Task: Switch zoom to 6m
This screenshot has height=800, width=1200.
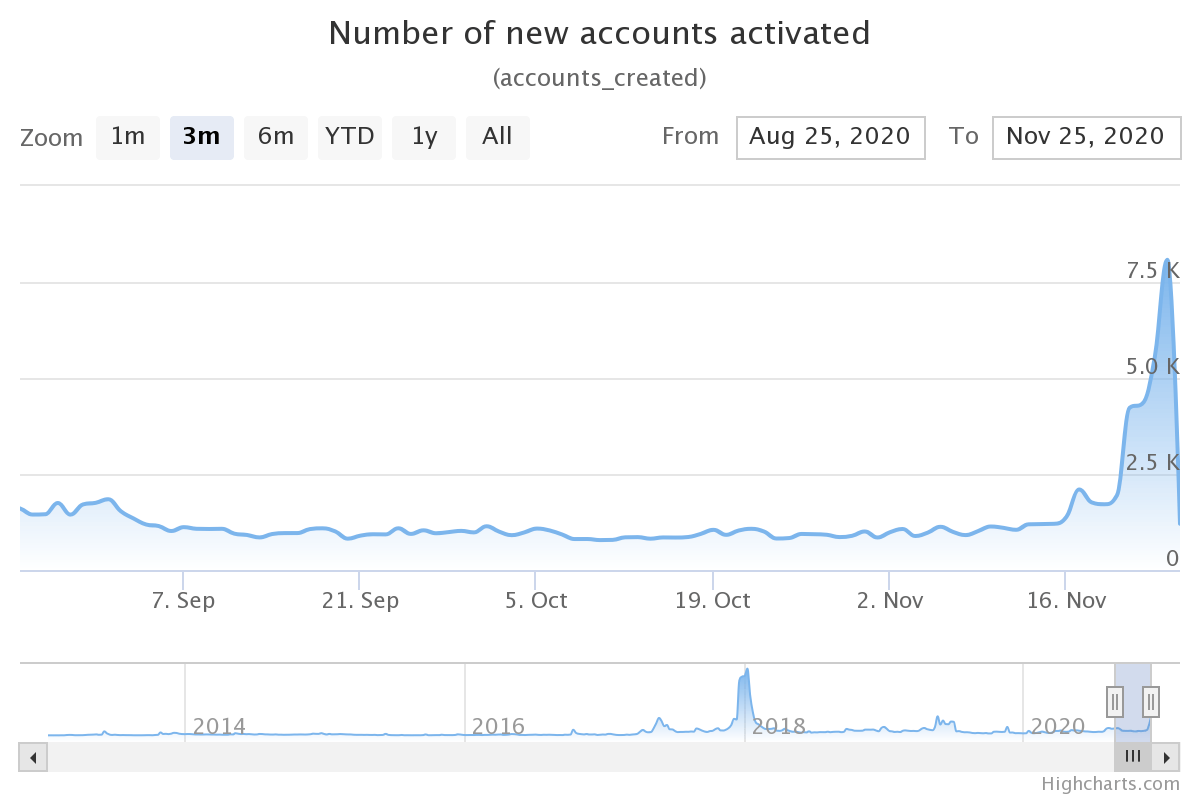Action: 276,138
